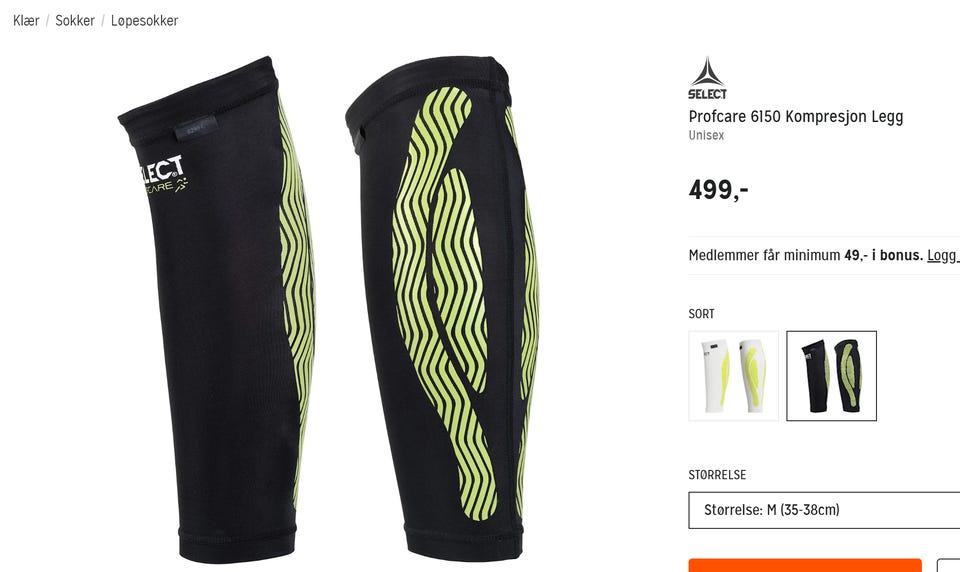The height and width of the screenshot is (572, 960).
Task: Click the 499,- price text
Action: point(719,189)
